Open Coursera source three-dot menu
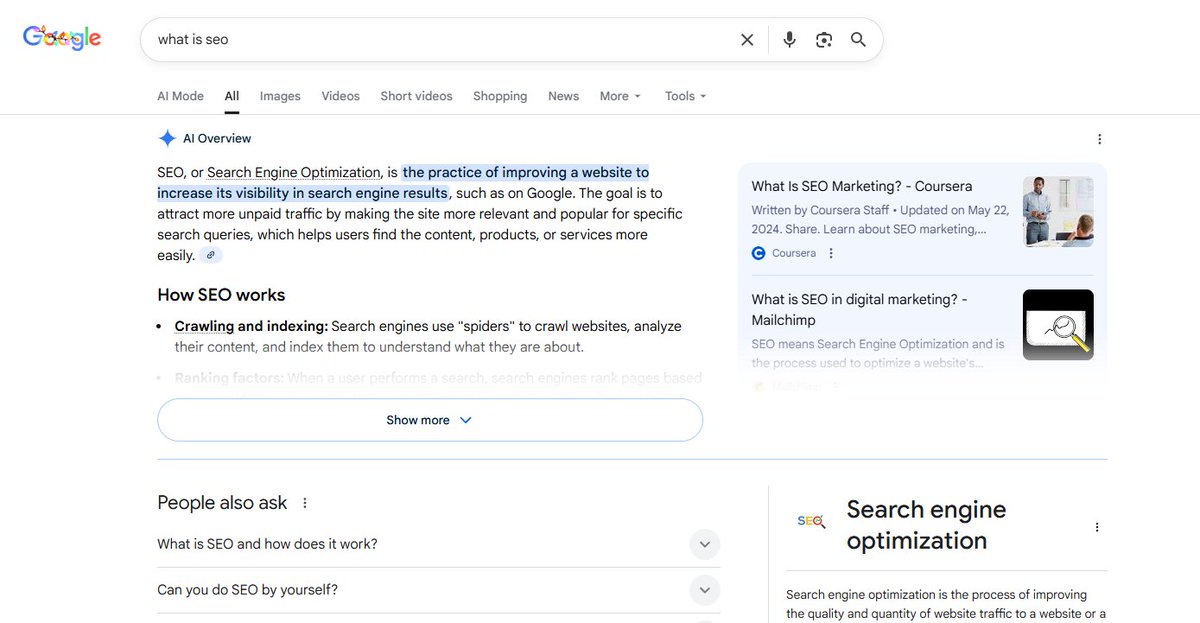The image size is (1200, 623). 830,253
